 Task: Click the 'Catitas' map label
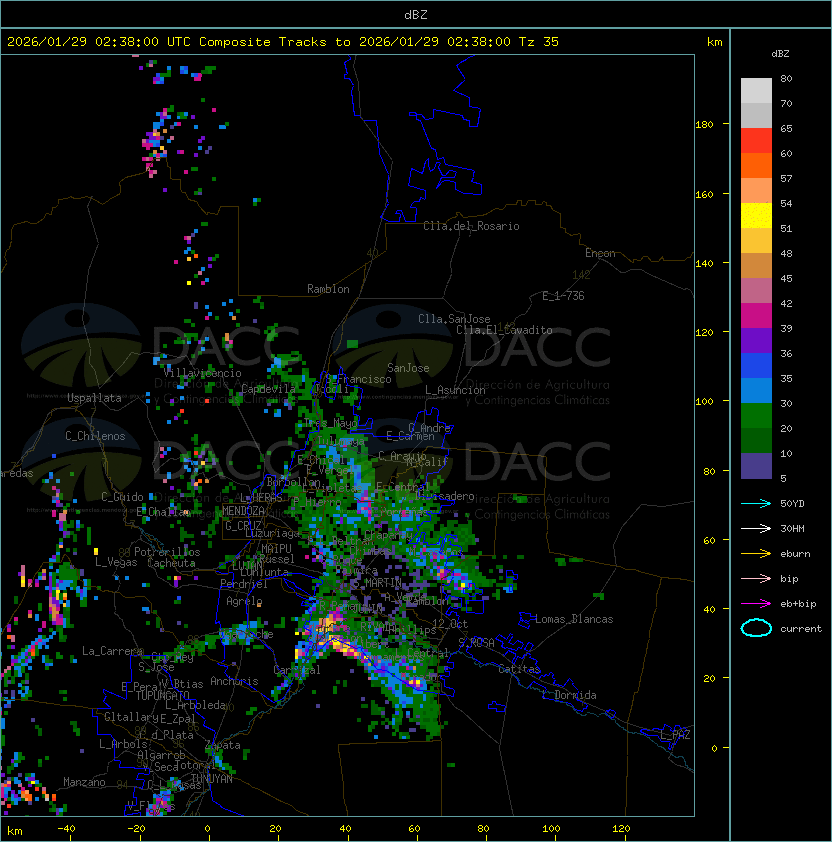click(x=519, y=669)
